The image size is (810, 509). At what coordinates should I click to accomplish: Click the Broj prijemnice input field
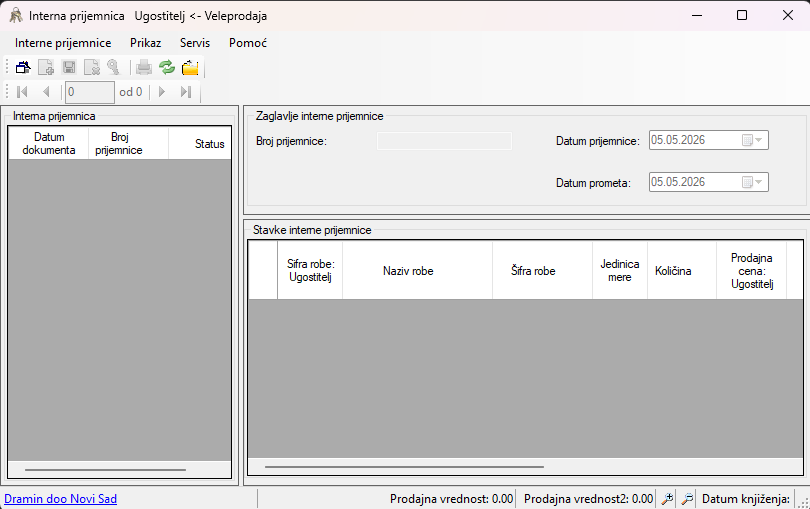(x=444, y=141)
